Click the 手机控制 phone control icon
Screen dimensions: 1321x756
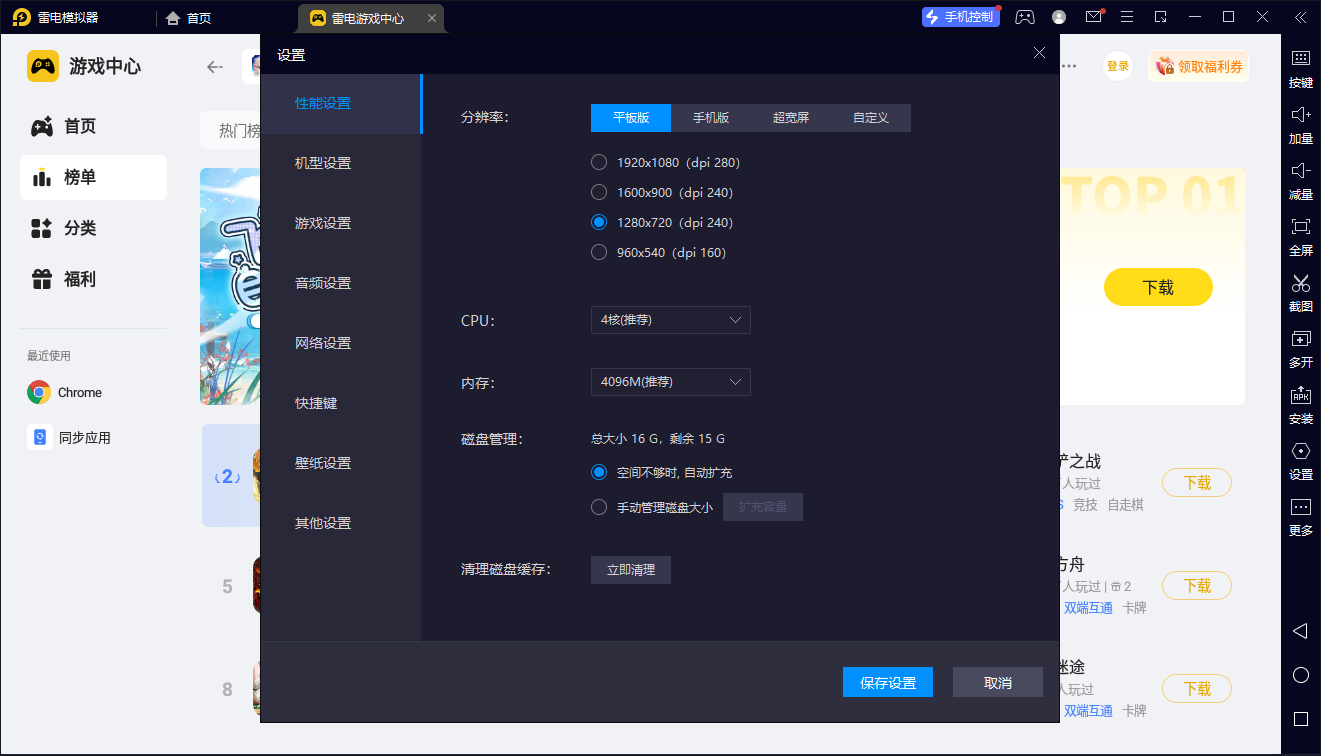point(960,16)
